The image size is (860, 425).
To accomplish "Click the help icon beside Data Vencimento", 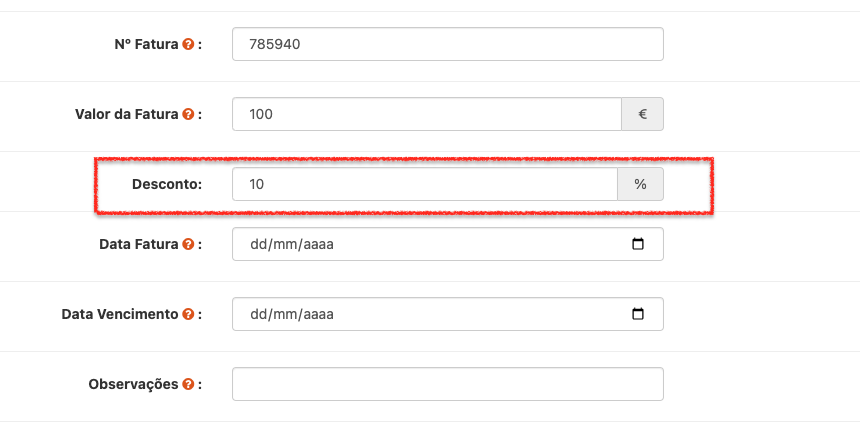I will click(188, 314).
